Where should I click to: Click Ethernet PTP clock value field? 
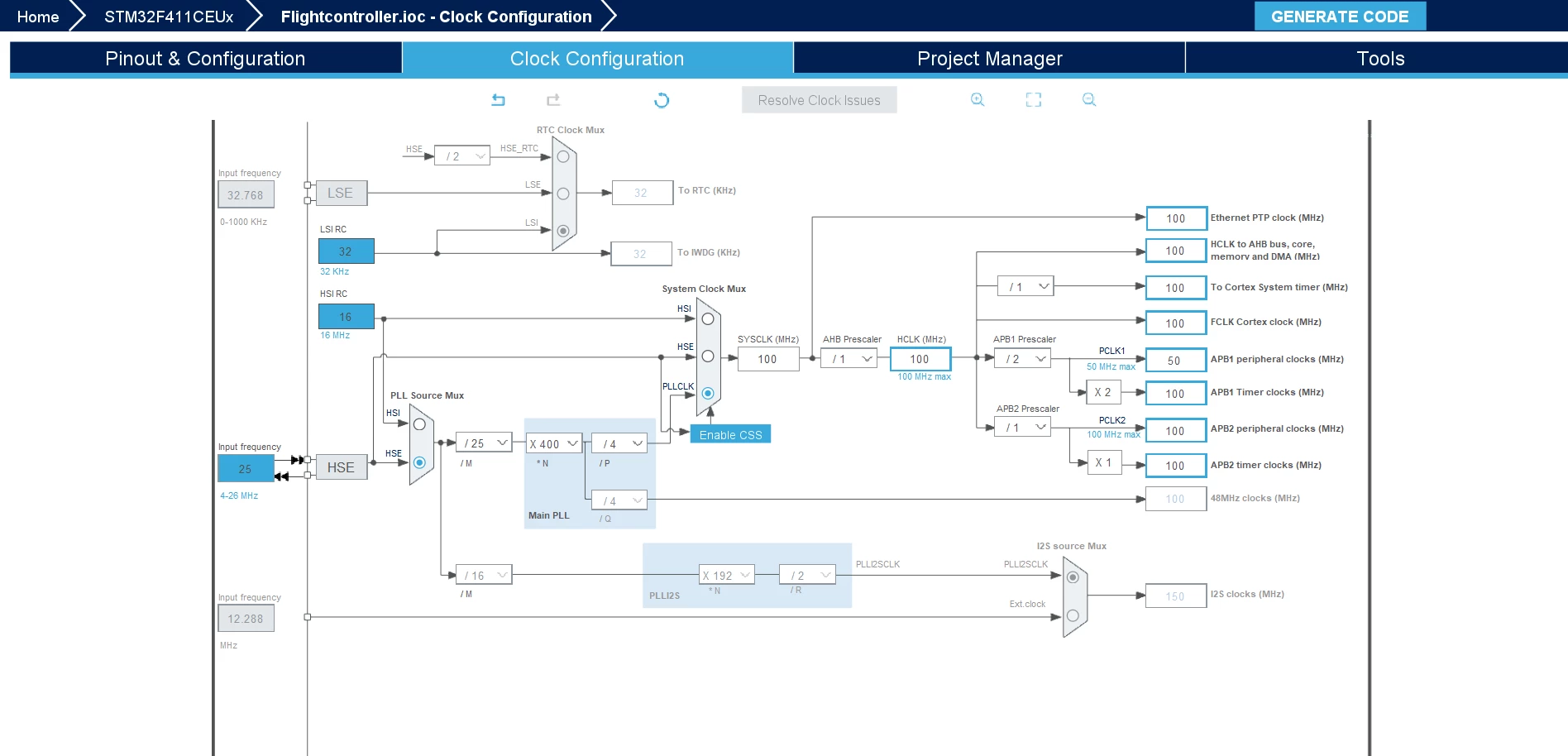(x=1176, y=218)
